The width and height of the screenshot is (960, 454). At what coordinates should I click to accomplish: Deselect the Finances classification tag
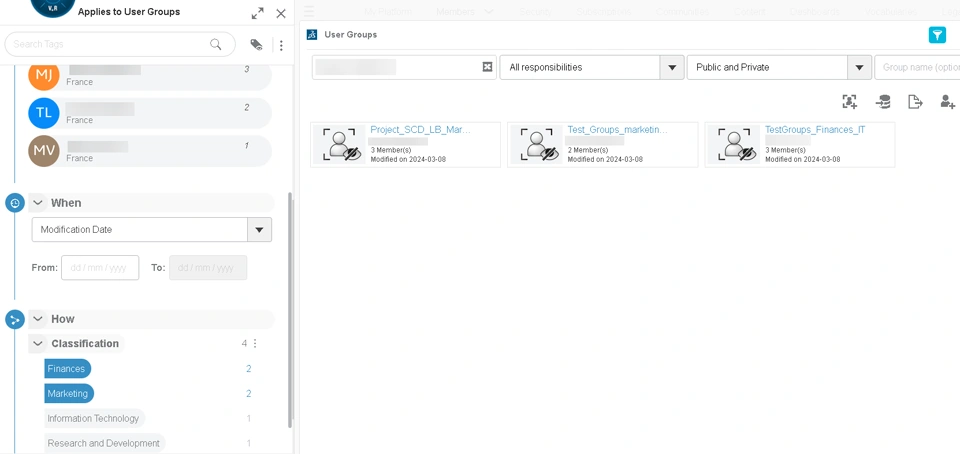[x=67, y=369]
